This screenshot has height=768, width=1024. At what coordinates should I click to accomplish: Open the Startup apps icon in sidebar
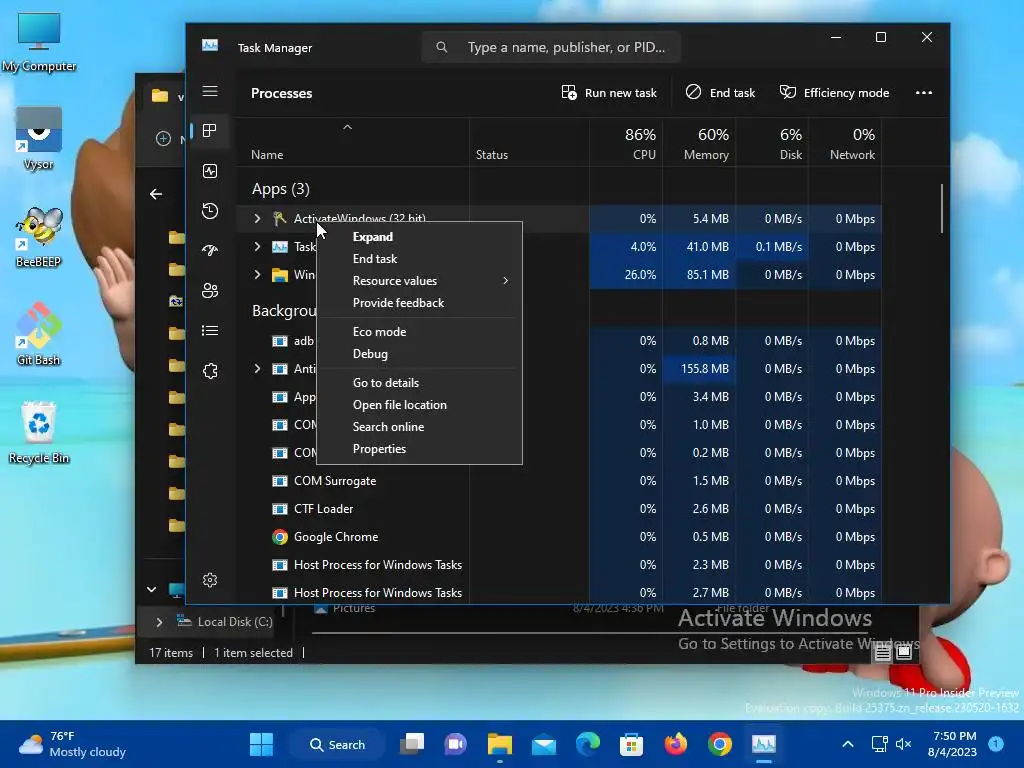point(210,251)
